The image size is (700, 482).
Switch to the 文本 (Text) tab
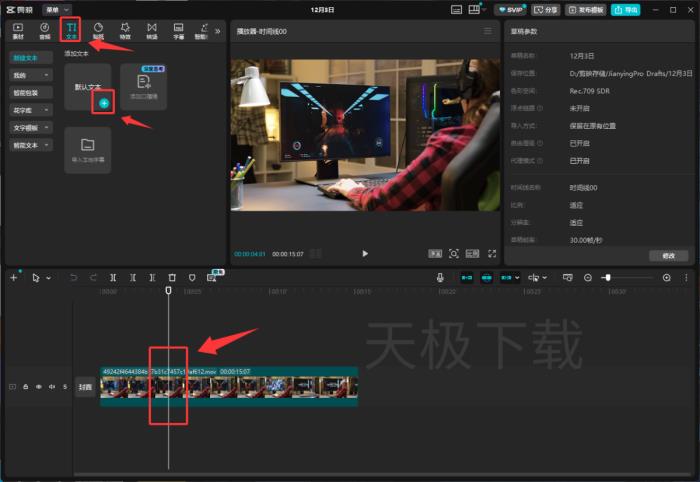click(x=71, y=30)
